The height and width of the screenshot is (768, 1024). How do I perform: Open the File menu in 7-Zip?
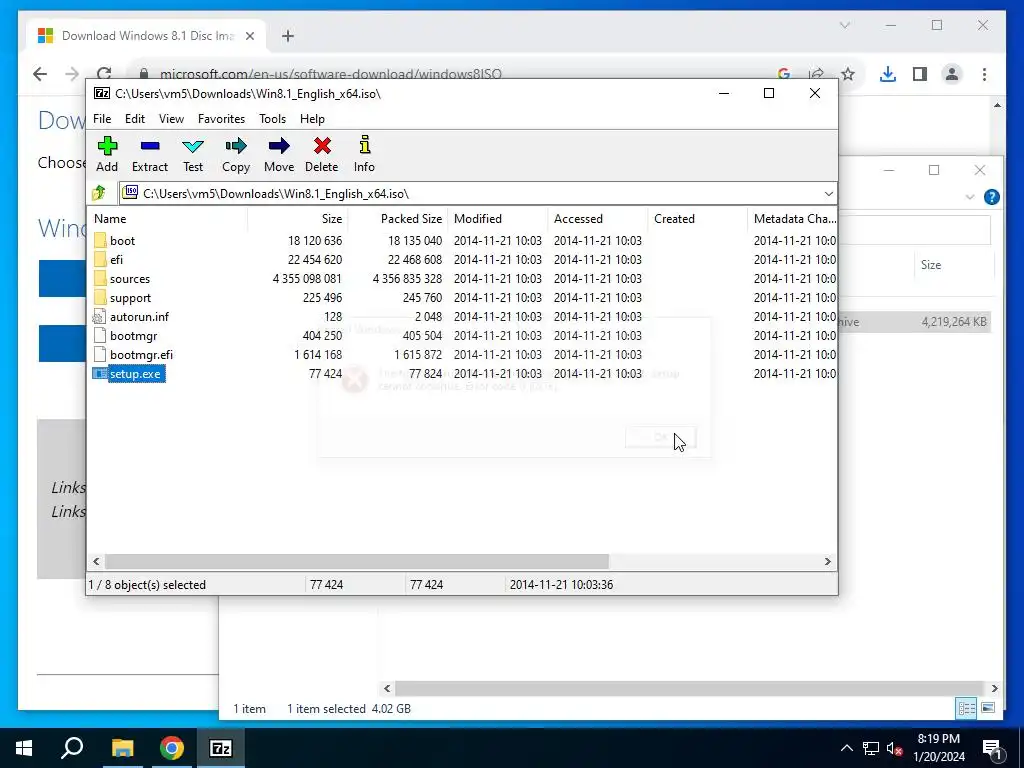(x=102, y=119)
